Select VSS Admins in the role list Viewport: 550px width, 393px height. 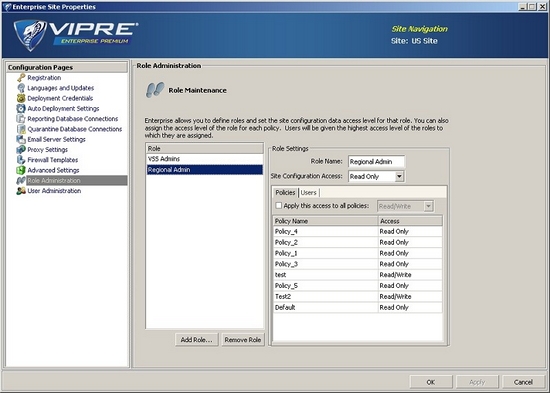click(x=204, y=159)
